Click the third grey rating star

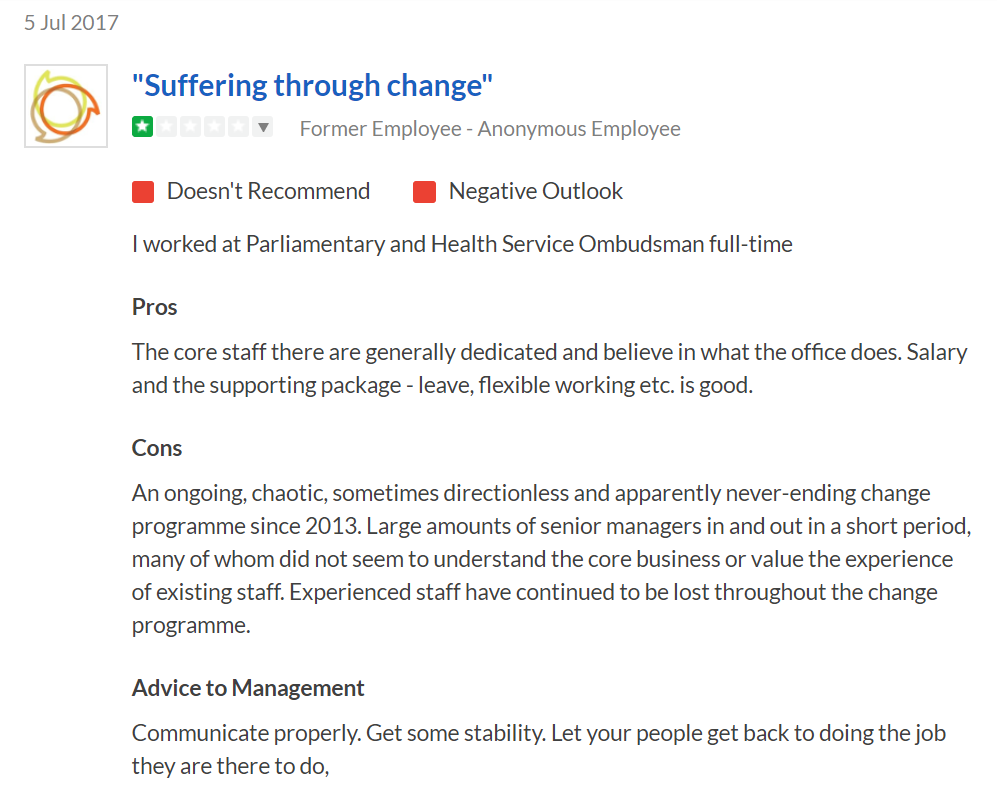pos(191,127)
